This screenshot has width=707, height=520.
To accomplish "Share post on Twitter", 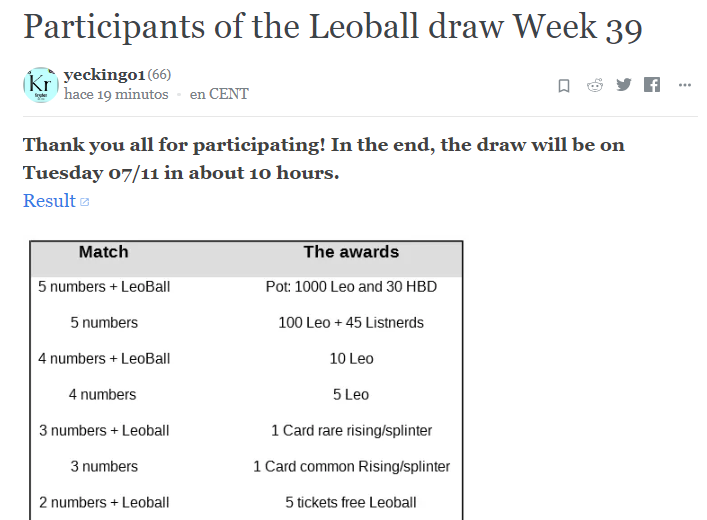I will click(x=624, y=84).
